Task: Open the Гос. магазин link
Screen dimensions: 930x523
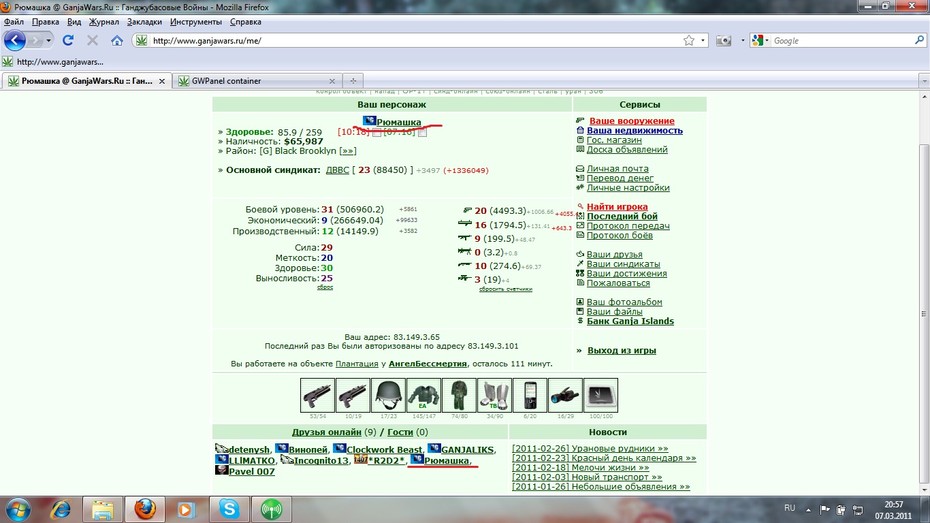Action: coord(614,140)
